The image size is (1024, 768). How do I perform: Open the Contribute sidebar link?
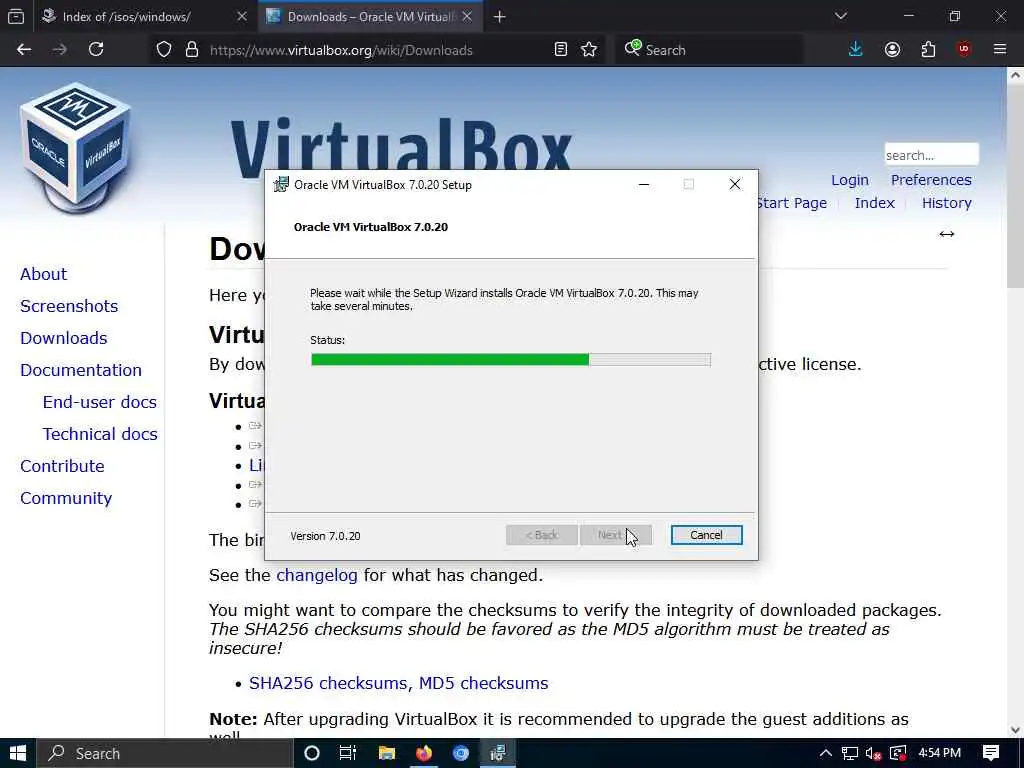(62, 466)
